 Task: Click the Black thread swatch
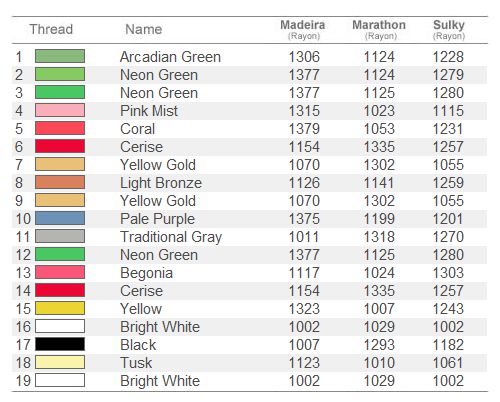click(x=60, y=344)
